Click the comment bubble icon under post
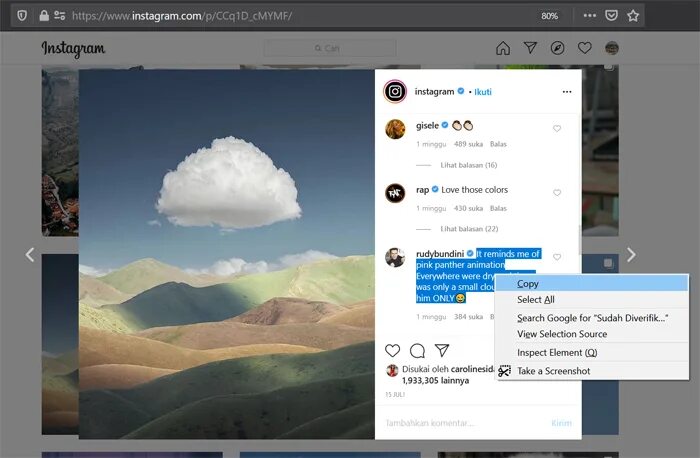Image resolution: width=700 pixels, height=458 pixels. click(x=417, y=351)
